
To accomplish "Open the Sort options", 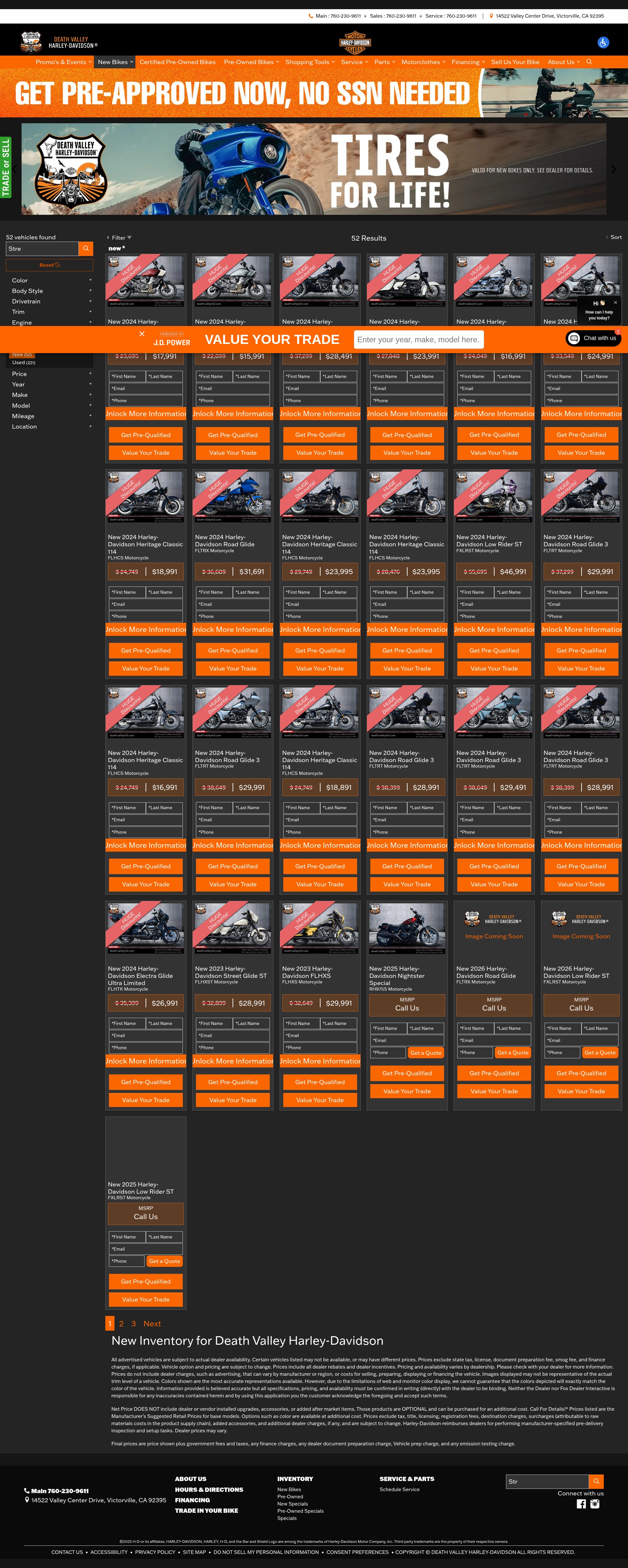I will pos(614,237).
